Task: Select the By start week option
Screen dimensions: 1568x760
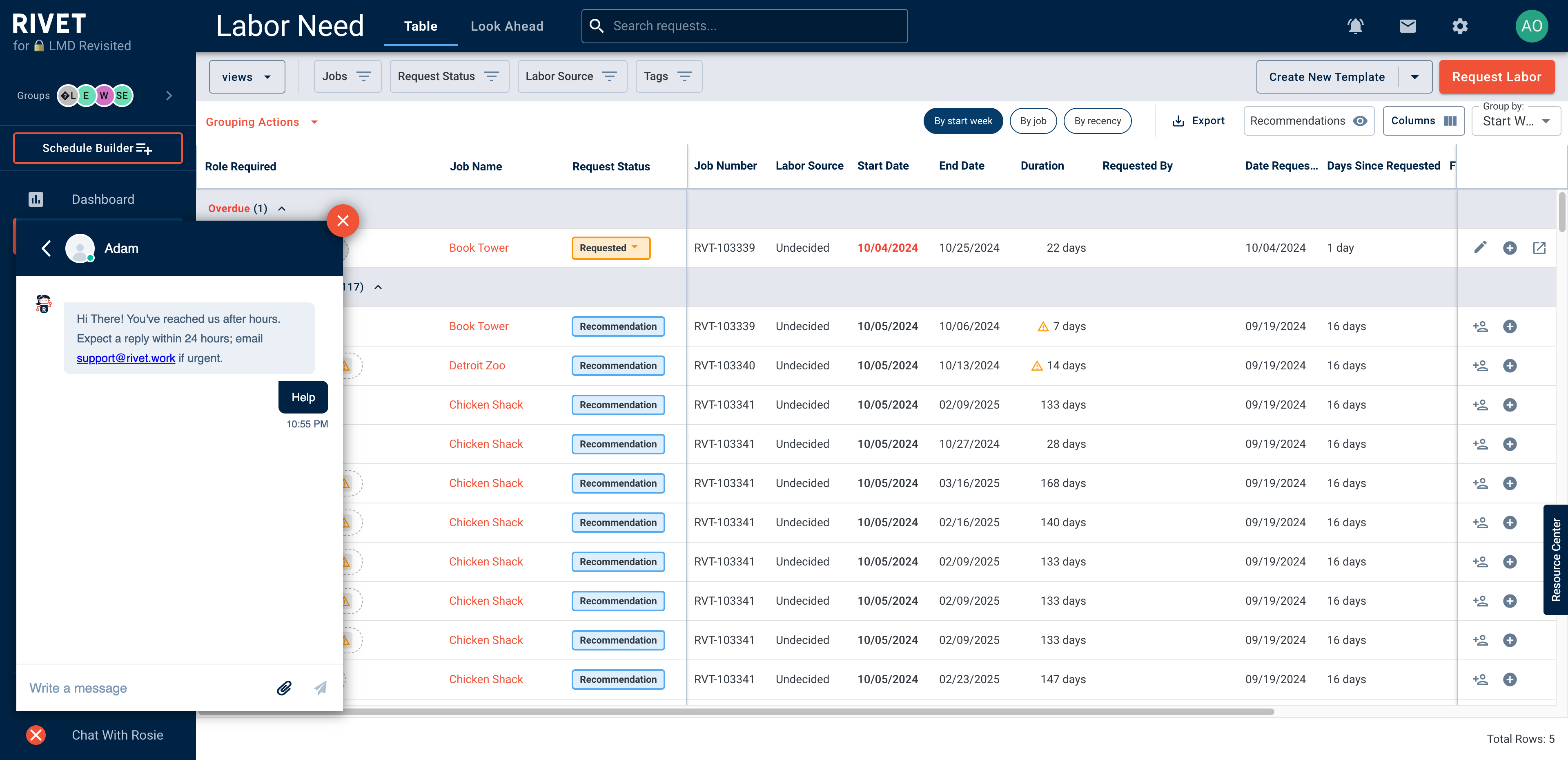Action: click(963, 121)
